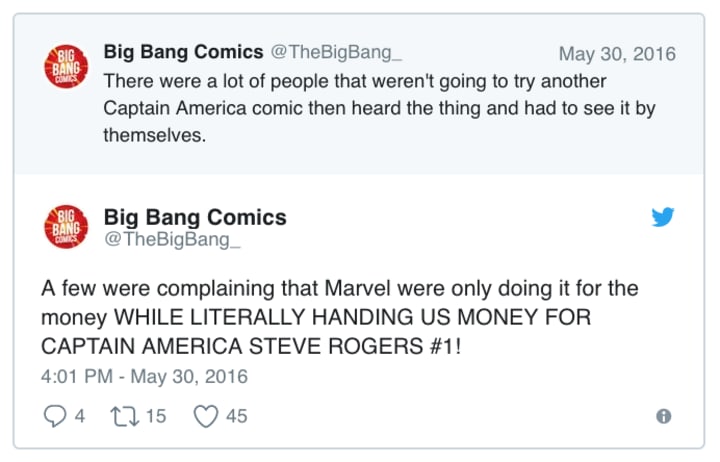The image size is (720, 462).
Task: Open the May 30, 2016 date in quoted tweet
Action: click(617, 54)
